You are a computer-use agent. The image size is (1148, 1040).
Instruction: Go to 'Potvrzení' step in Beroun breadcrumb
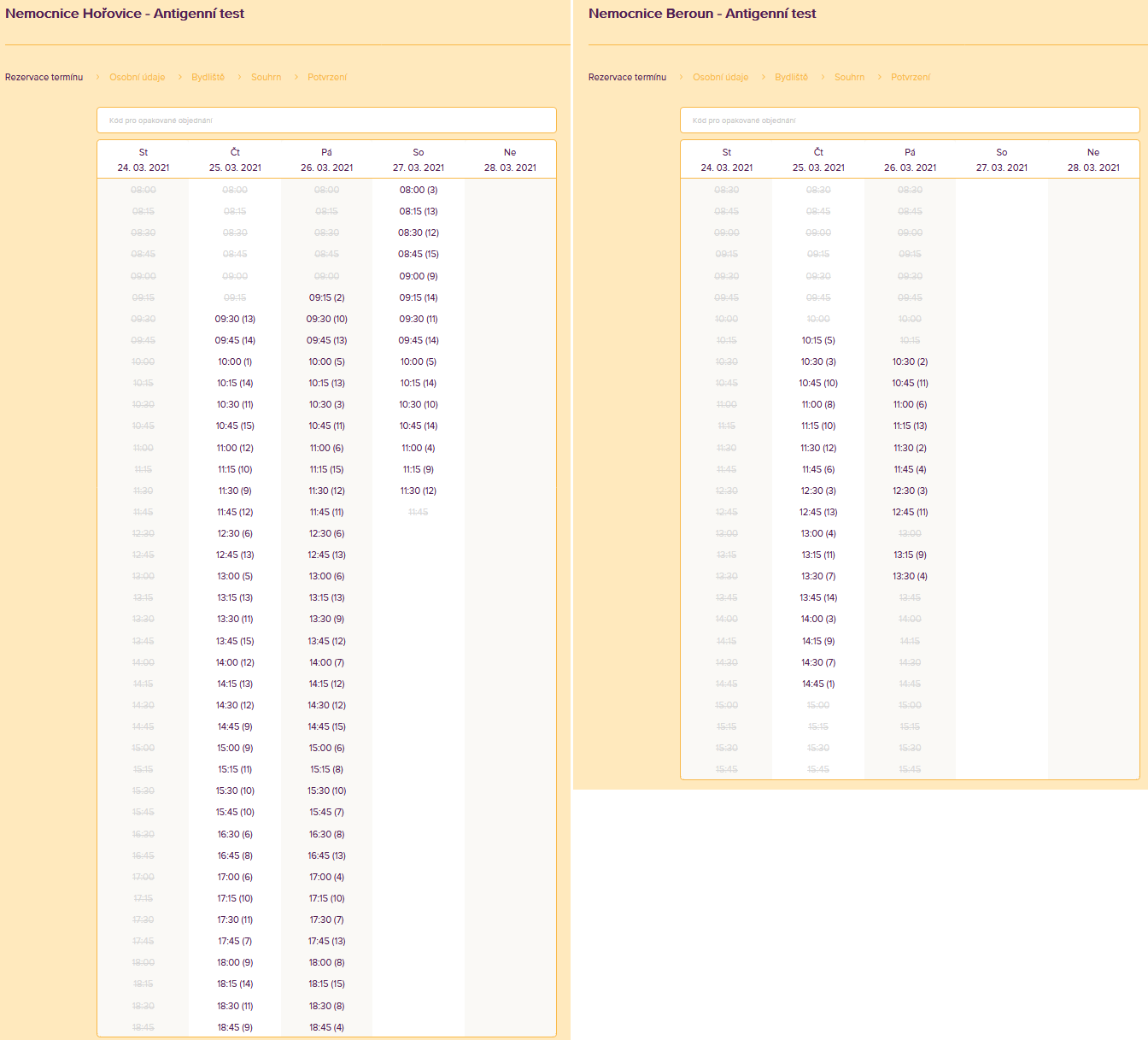(x=910, y=77)
